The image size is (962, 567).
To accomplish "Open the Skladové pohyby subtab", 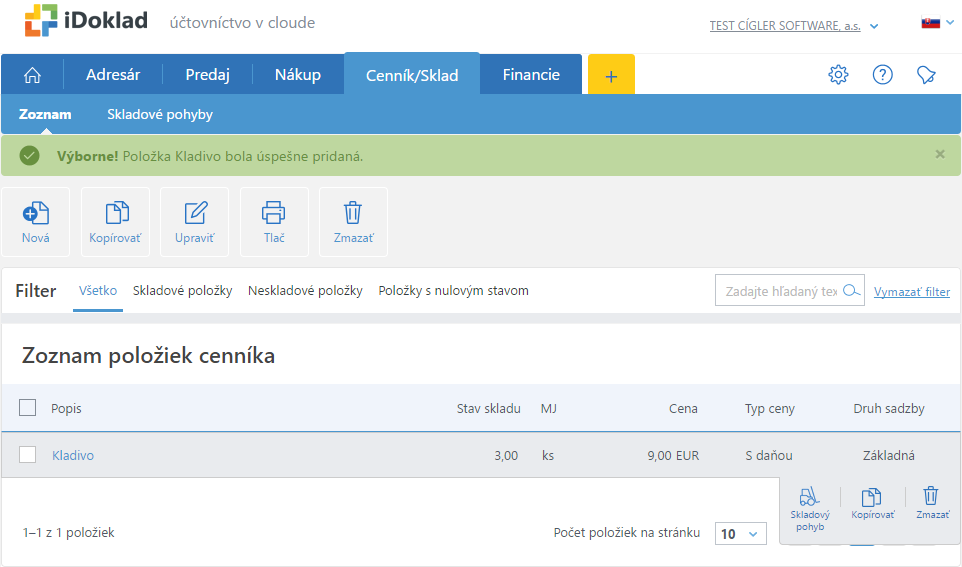I will 160,114.
